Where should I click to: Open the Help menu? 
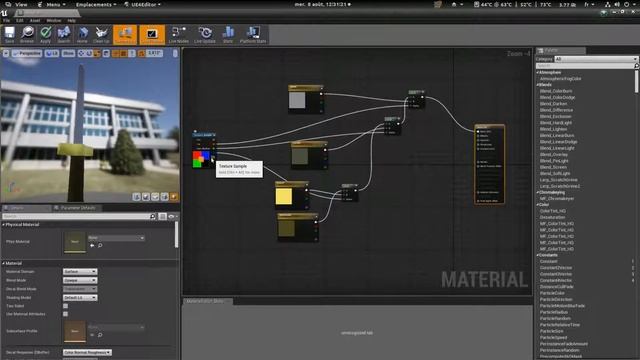(x=71, y=20)
